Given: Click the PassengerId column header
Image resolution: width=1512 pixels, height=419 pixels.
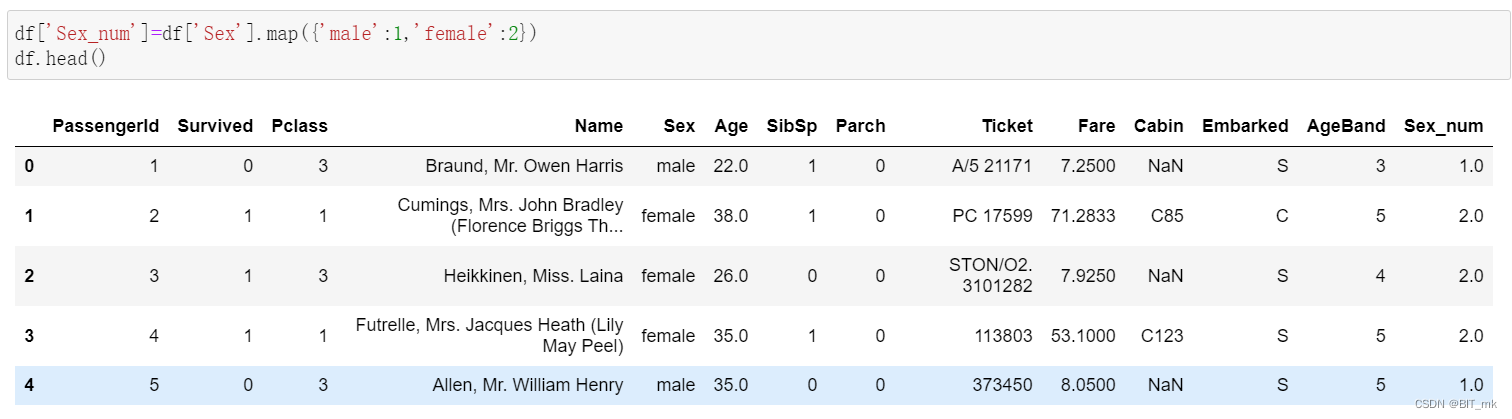Looking at the screenshot, I should pyautogui.click(x=105, y=126).
